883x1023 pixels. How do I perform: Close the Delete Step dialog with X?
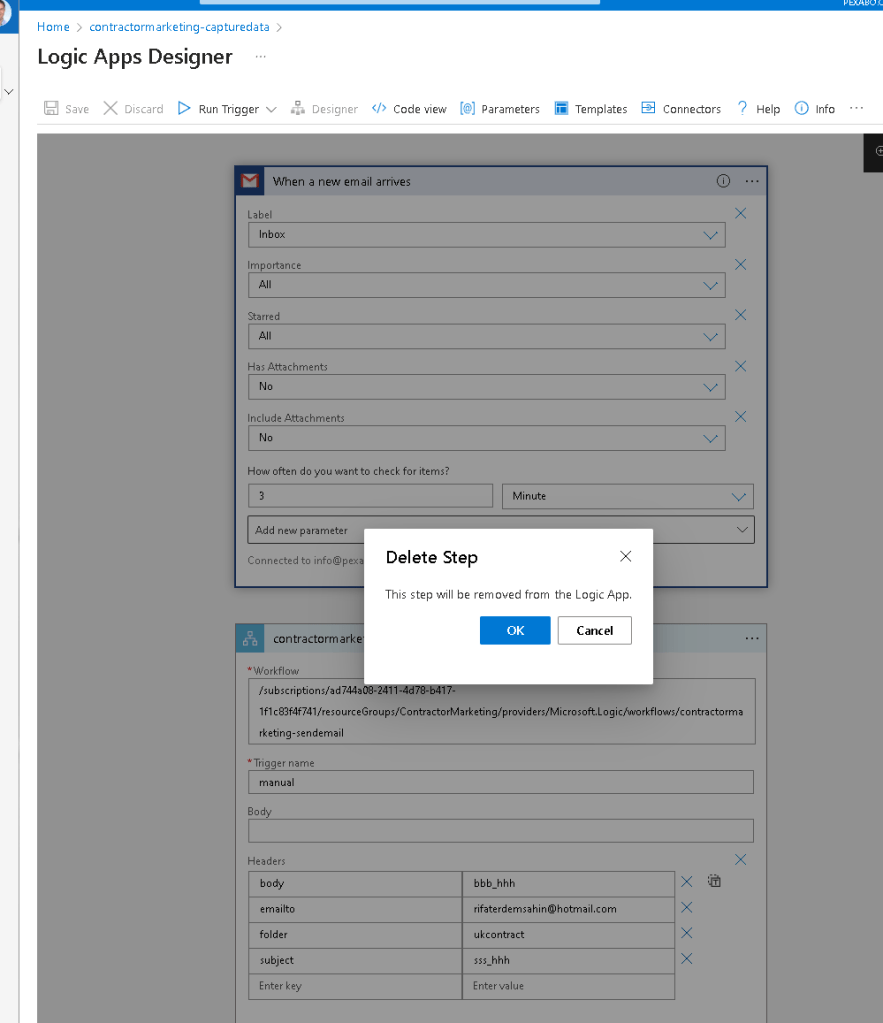[625, 557]
